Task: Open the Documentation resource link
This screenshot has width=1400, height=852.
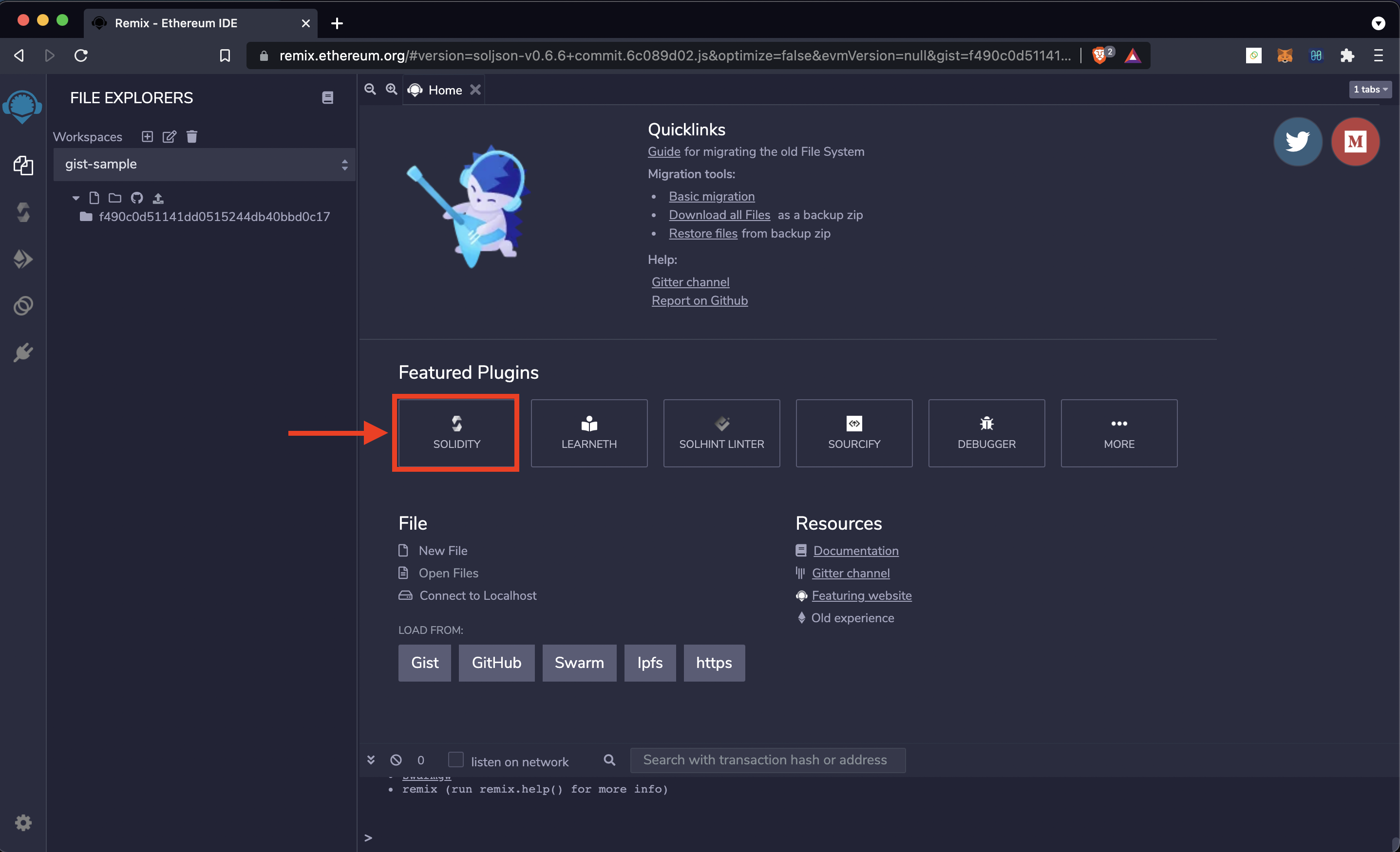Action: pyautogui.click(x=856, y=550)
